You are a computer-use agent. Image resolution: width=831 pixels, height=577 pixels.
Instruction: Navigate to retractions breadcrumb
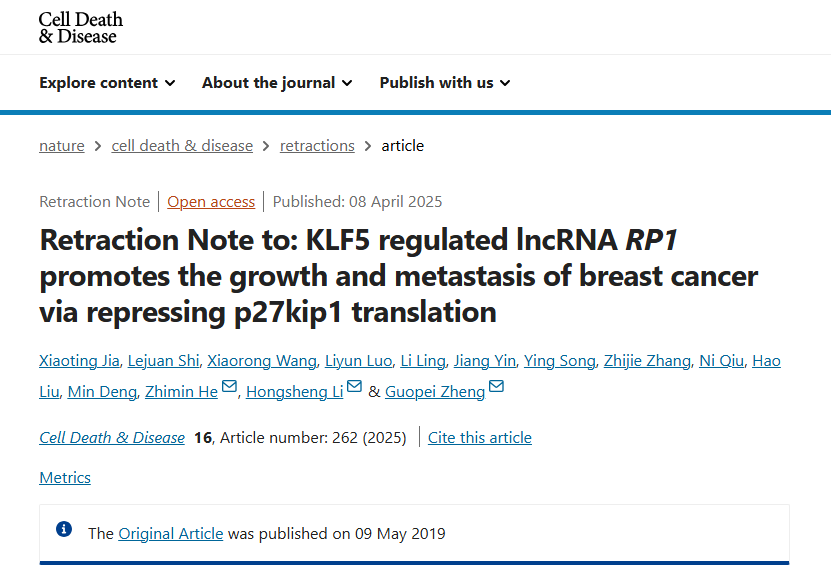pyautogui.click(x=317, y=146)
